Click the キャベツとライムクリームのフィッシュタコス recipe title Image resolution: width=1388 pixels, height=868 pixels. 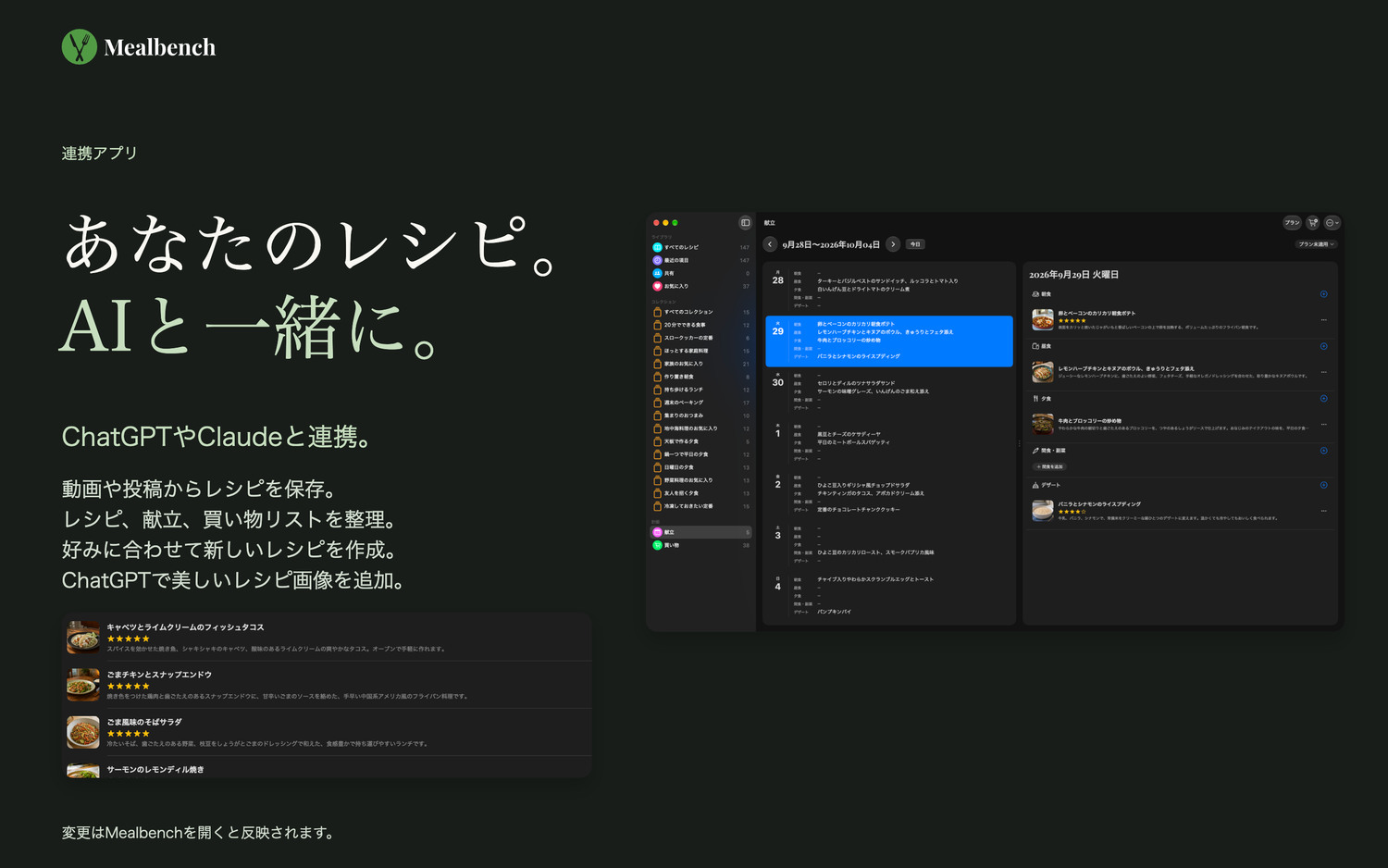tap(185, 627)
